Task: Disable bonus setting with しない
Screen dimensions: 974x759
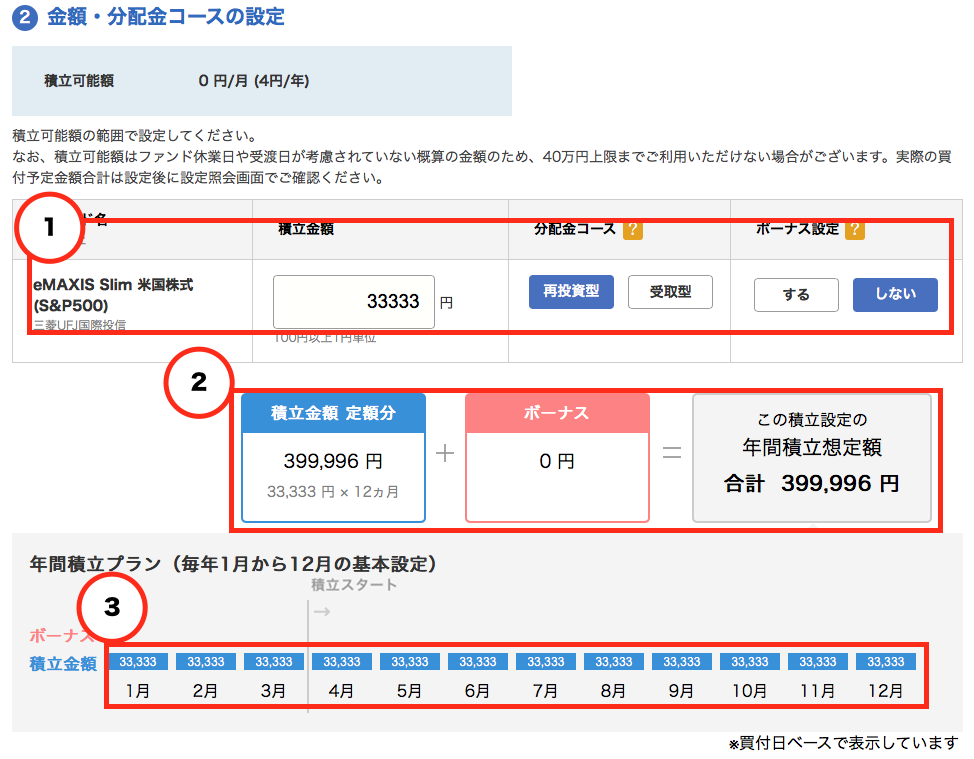Action: 895,295
